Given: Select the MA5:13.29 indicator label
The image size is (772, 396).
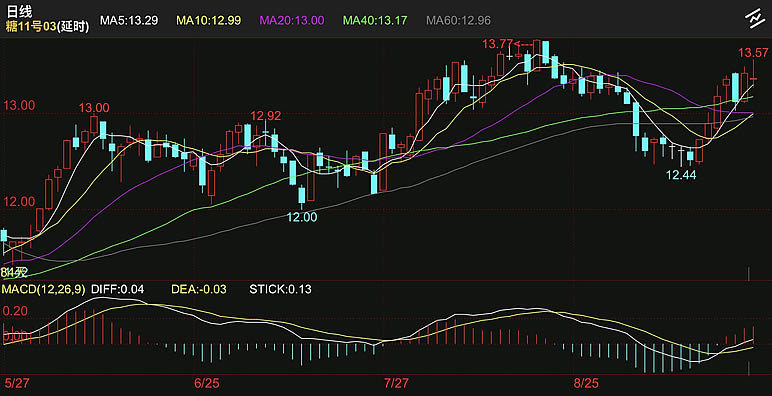Looking at the screenshot, I should click(x=129, y=20).
